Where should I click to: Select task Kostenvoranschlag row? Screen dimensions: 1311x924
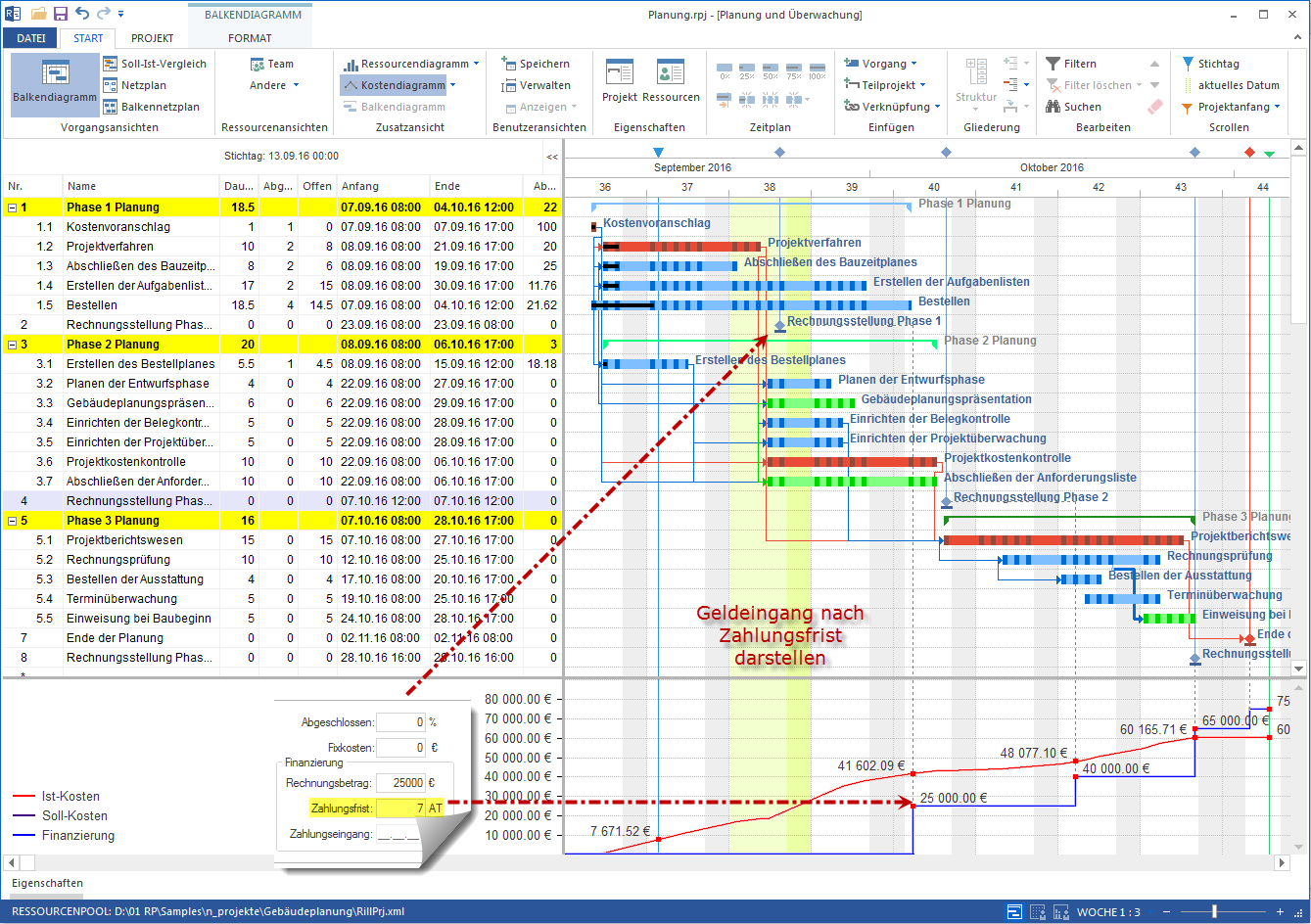pyautogui.click(x=282, y=227)
